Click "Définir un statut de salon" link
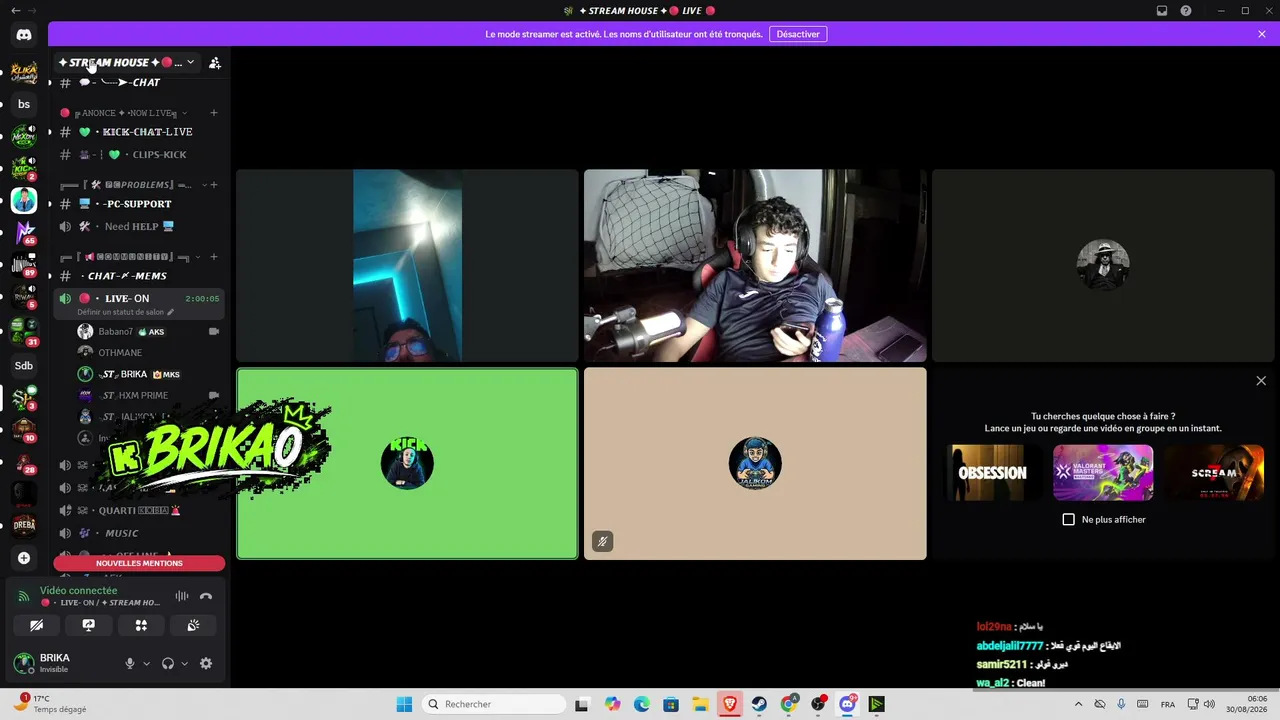The height and width of the screenshot is (720, 1280). coord(126,312)
